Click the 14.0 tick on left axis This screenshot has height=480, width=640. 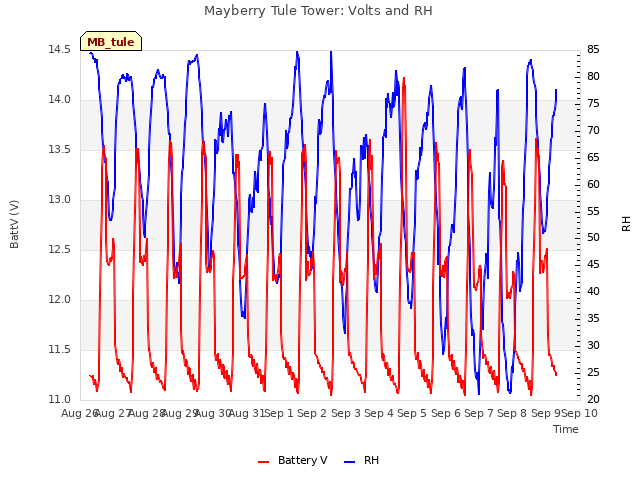[x=59, y=100]
